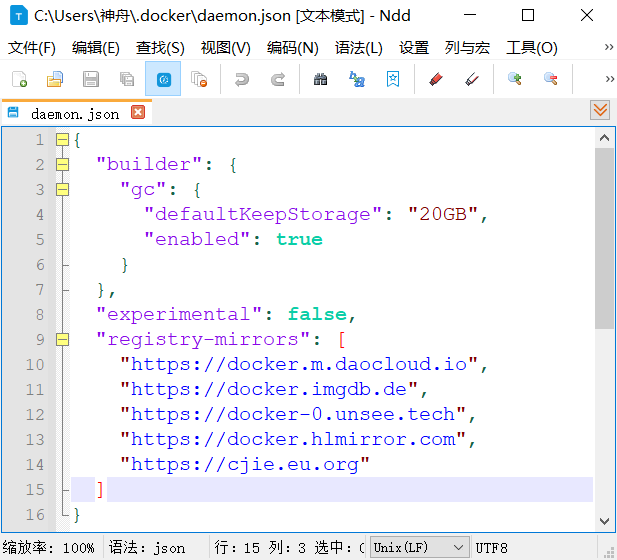Click the Close All documents icon
The height and width of the screenshot is (560, 617).
pyautogui.click(x=199, y=79)
